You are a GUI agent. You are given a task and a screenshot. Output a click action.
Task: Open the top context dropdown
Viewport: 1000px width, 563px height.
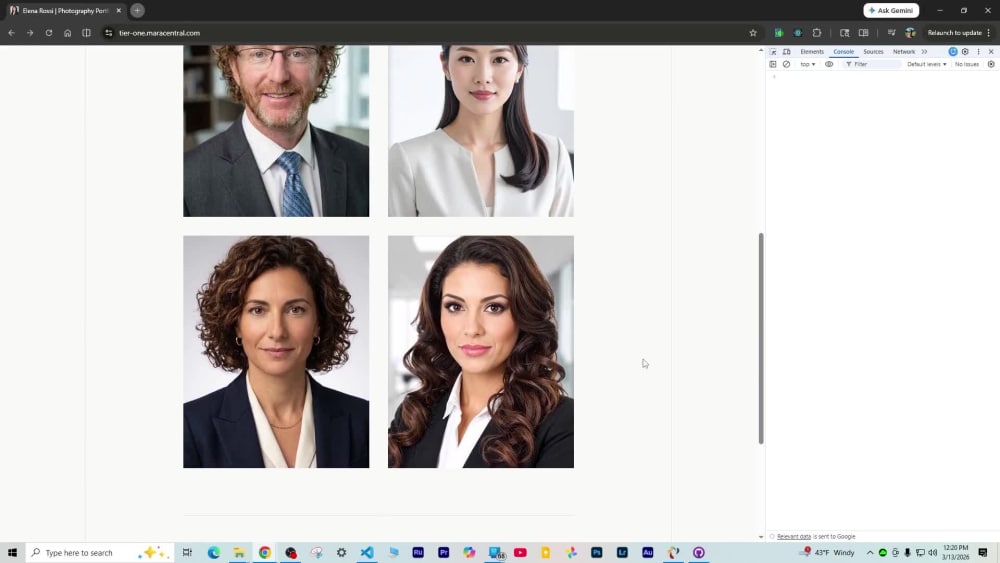[807, 64]
